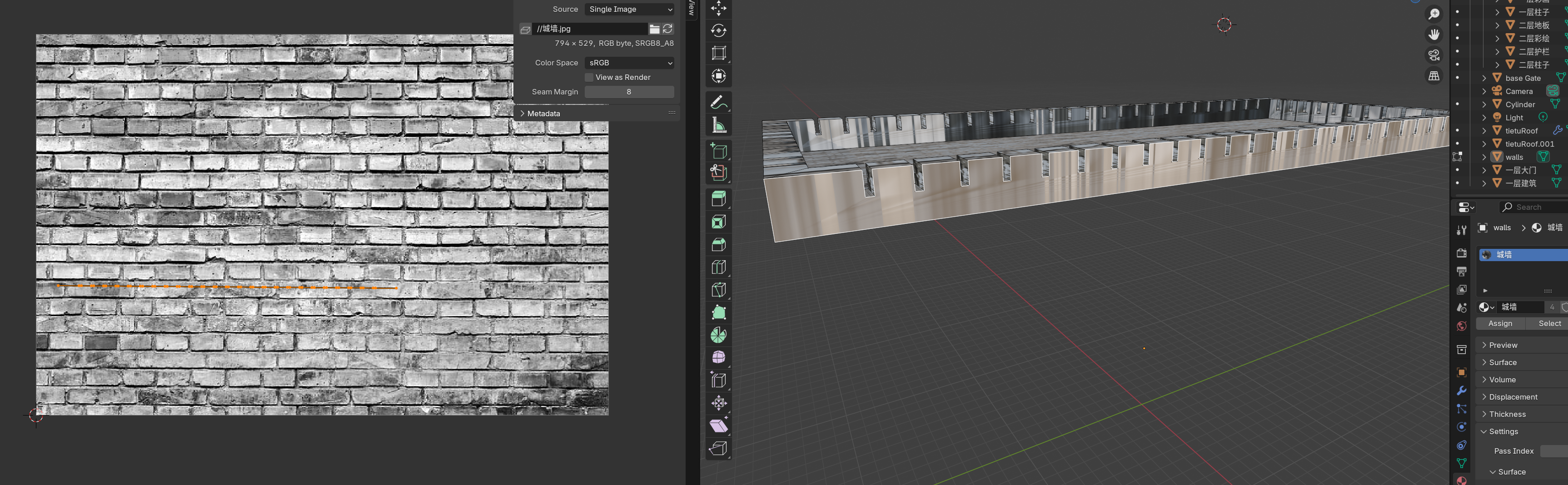1568x485 pixels.
Task: Select the Rotate tool in viewport toolbar
Action: [x=719, y=30]
